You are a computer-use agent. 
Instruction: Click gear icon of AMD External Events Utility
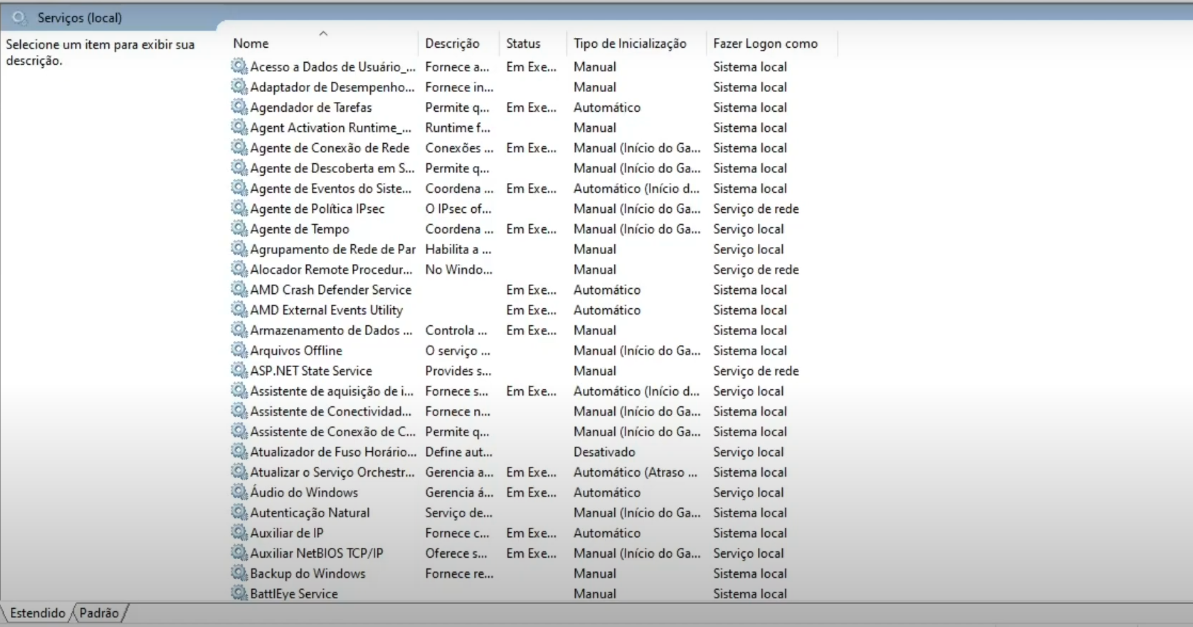239,310
